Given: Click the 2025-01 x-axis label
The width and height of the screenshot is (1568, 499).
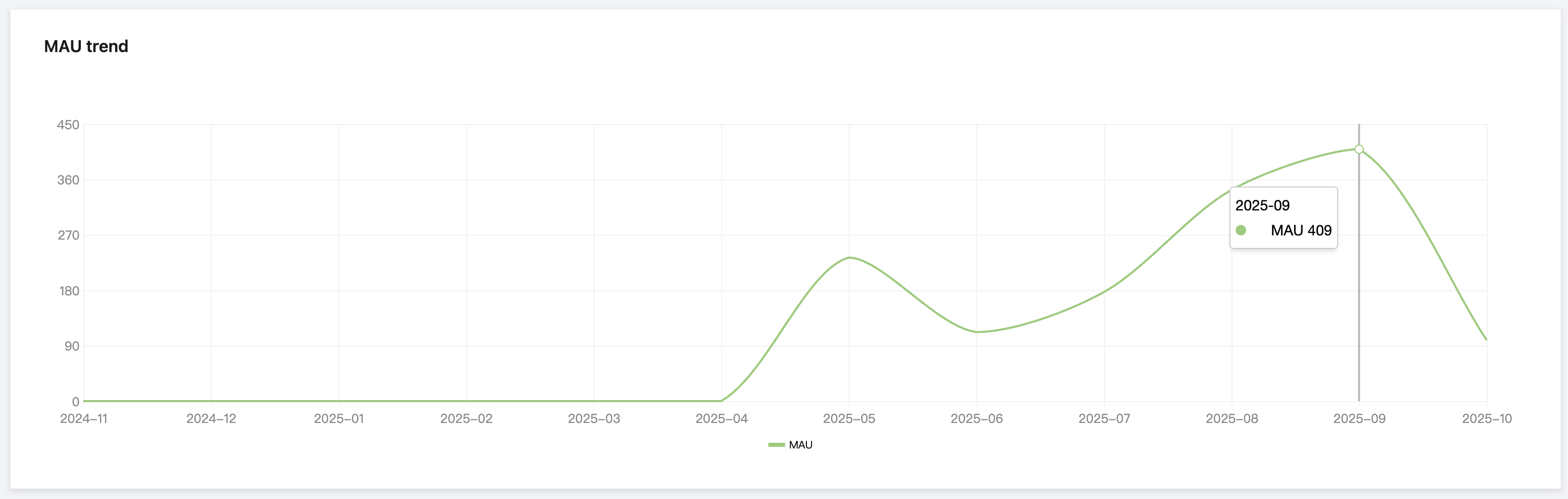Looking at the screenshot, I should pos(339,419).
